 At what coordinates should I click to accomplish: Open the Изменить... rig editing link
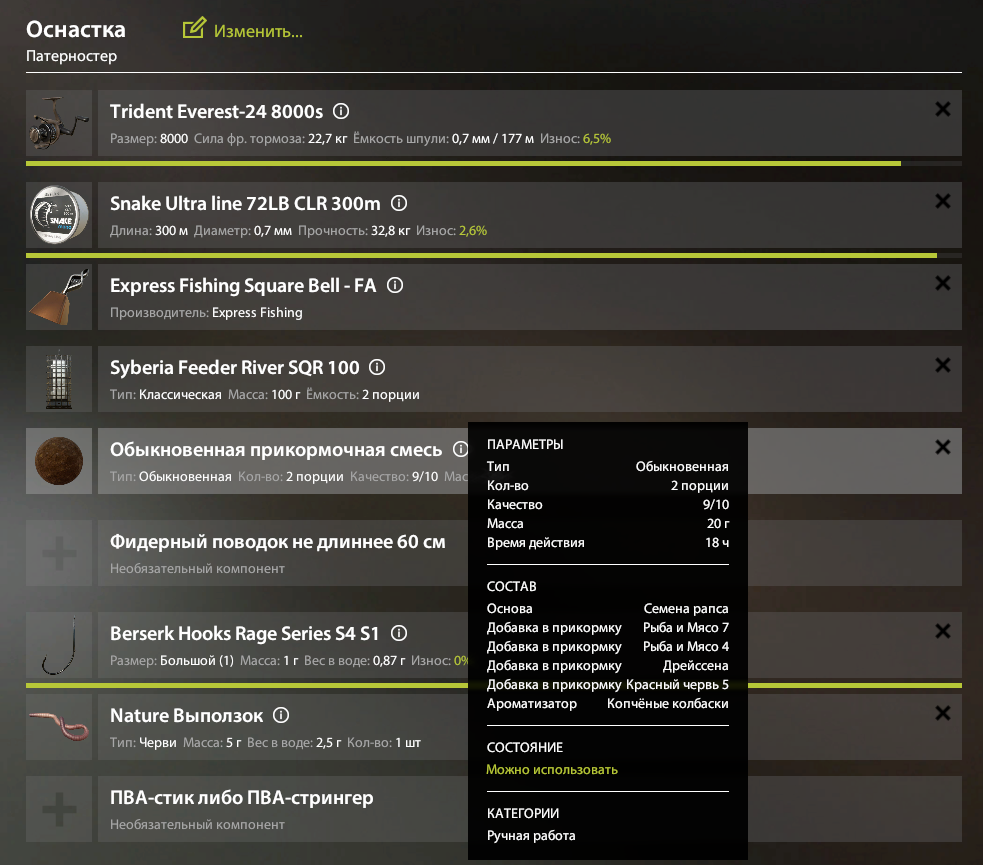click(x=258, y=31)
